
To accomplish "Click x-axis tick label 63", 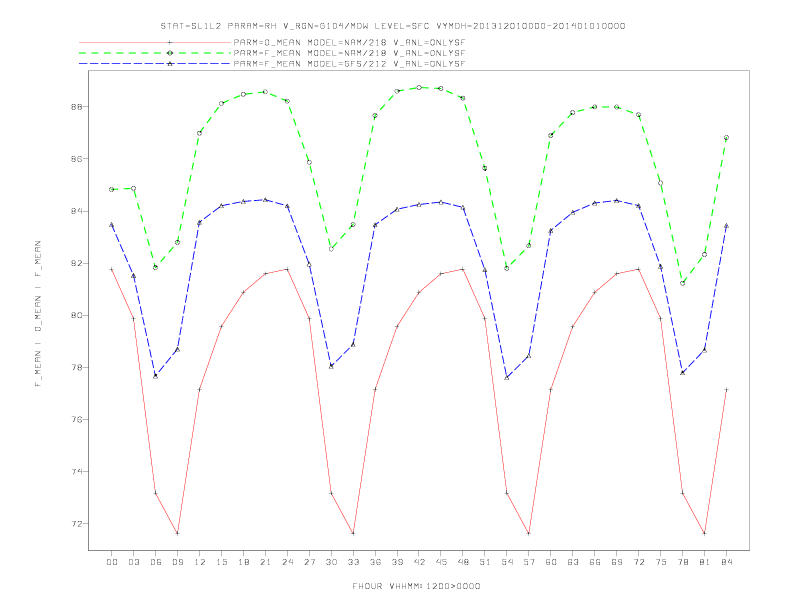I will pyautogui.click(x=573, y=562).
